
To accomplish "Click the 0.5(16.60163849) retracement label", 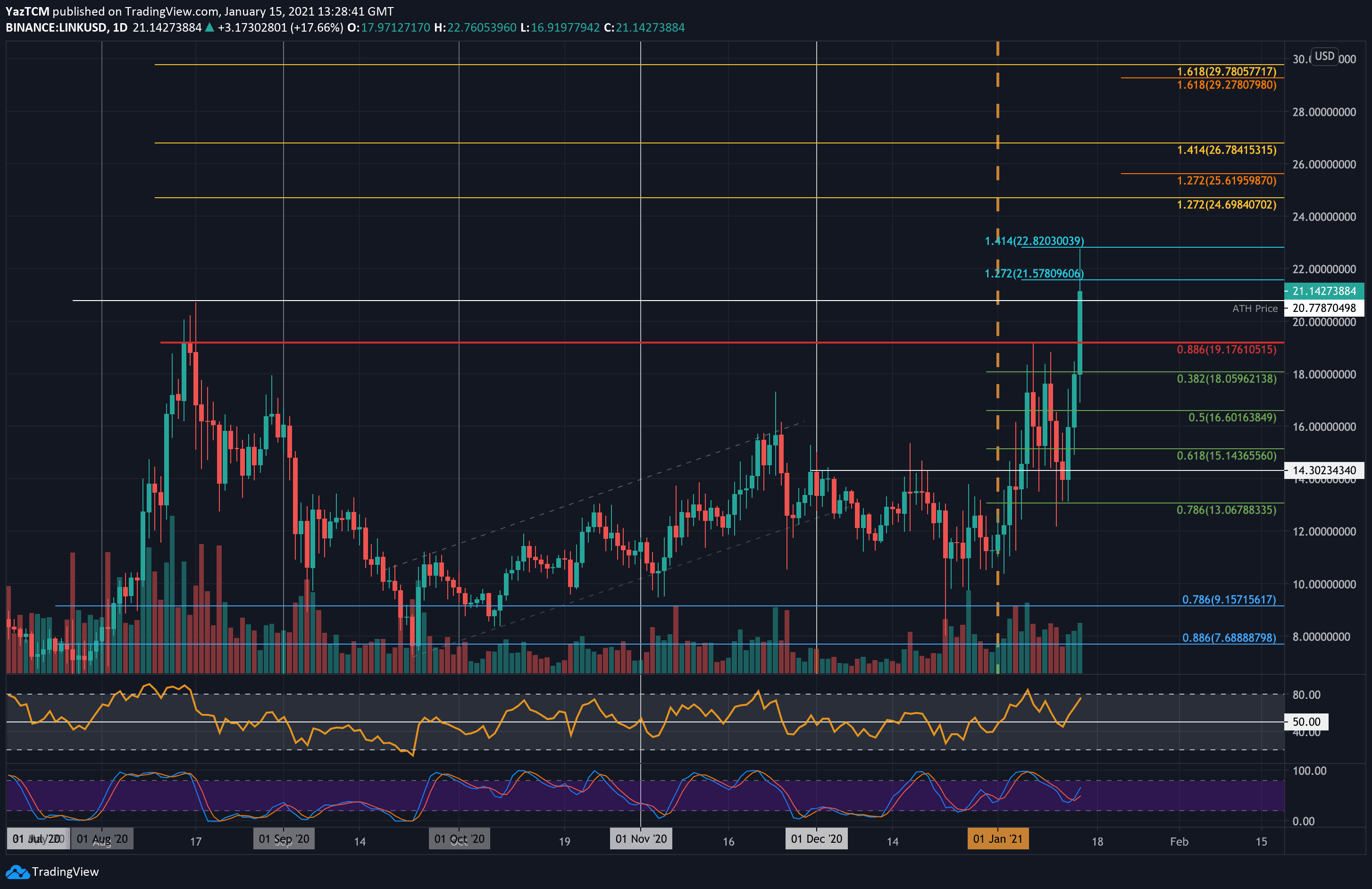I will (1232, 418).
